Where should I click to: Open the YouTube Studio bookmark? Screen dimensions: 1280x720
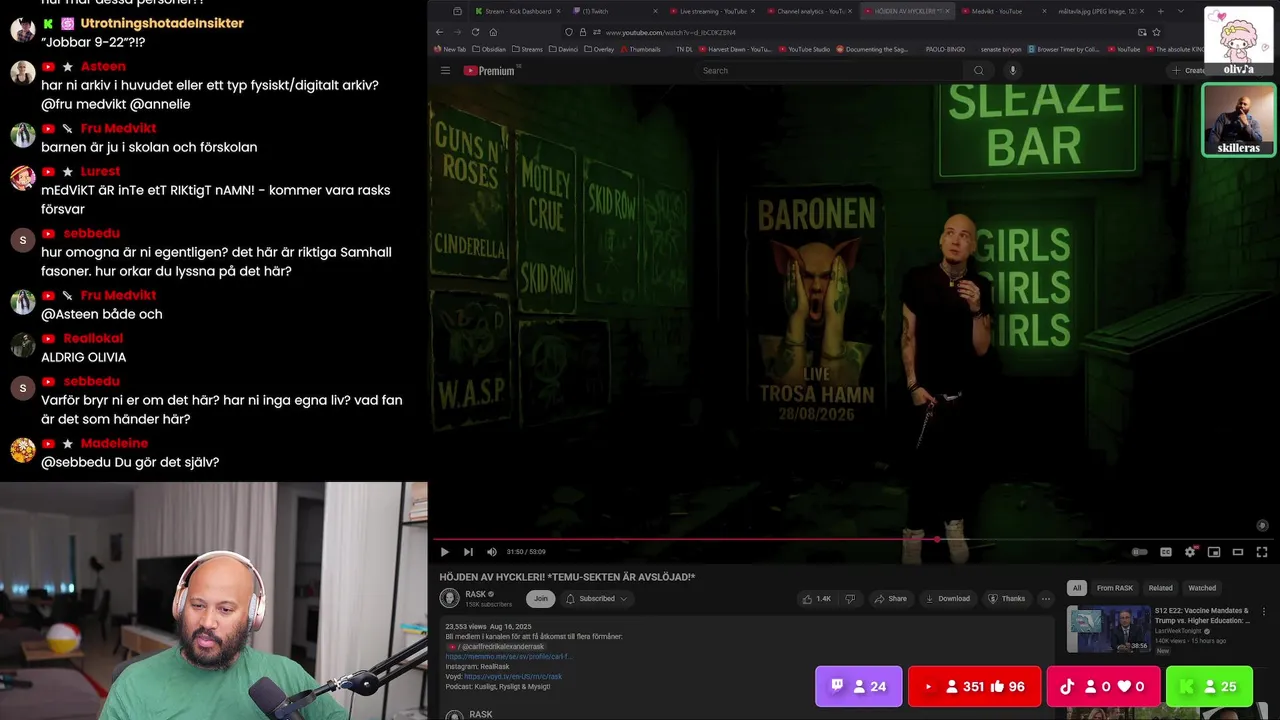(803, 49)
